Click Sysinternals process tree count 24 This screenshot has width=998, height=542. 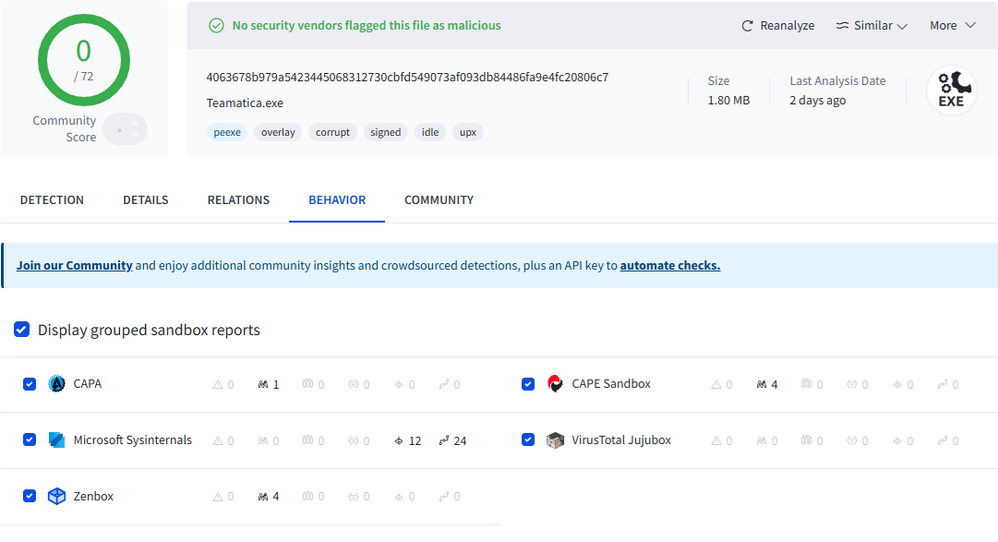tap(453, 440)
